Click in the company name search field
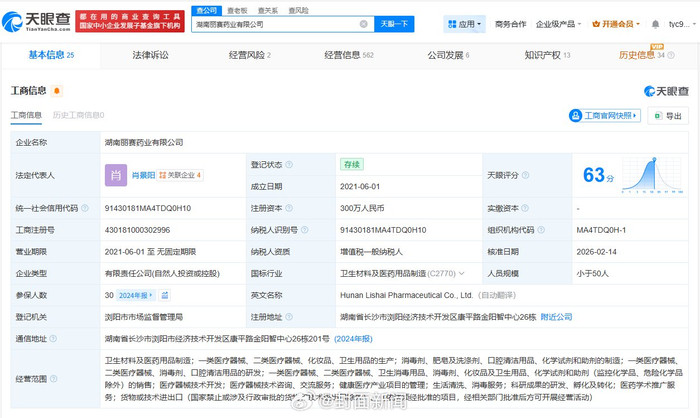Screen dimensions: 700x418 pos(270,23)
